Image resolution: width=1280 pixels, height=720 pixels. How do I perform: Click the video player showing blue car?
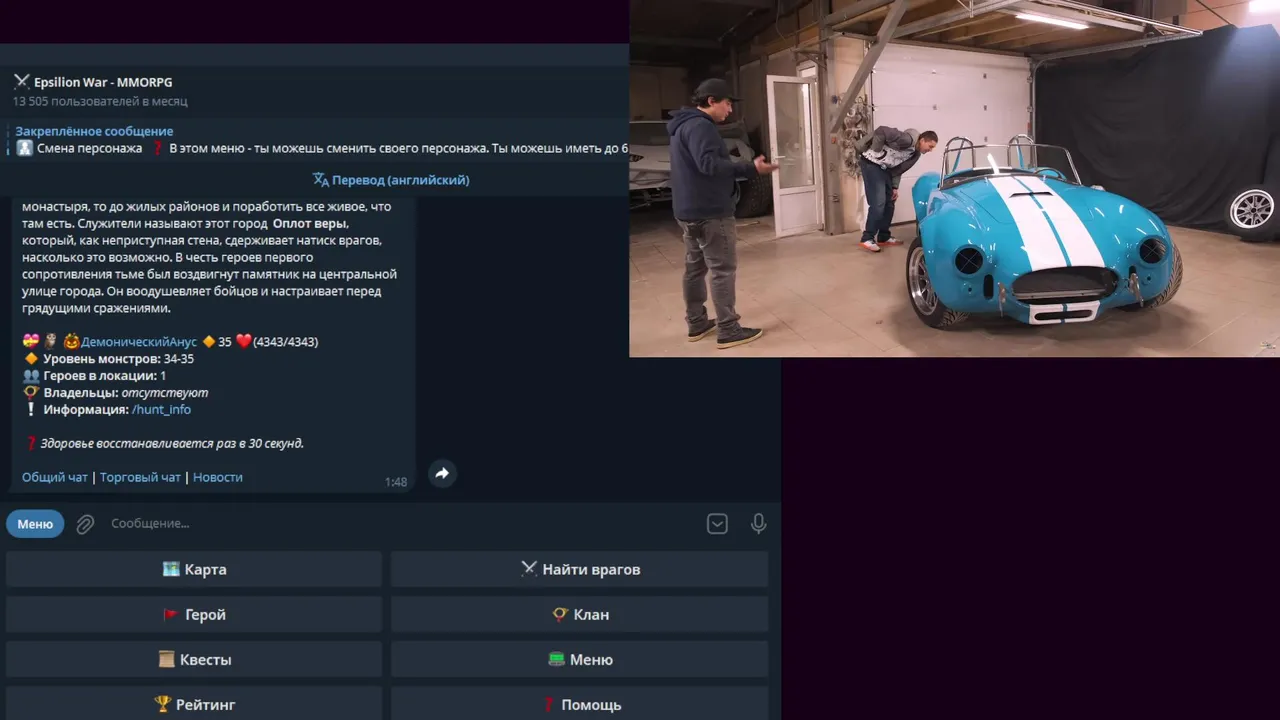click(954, 178)
